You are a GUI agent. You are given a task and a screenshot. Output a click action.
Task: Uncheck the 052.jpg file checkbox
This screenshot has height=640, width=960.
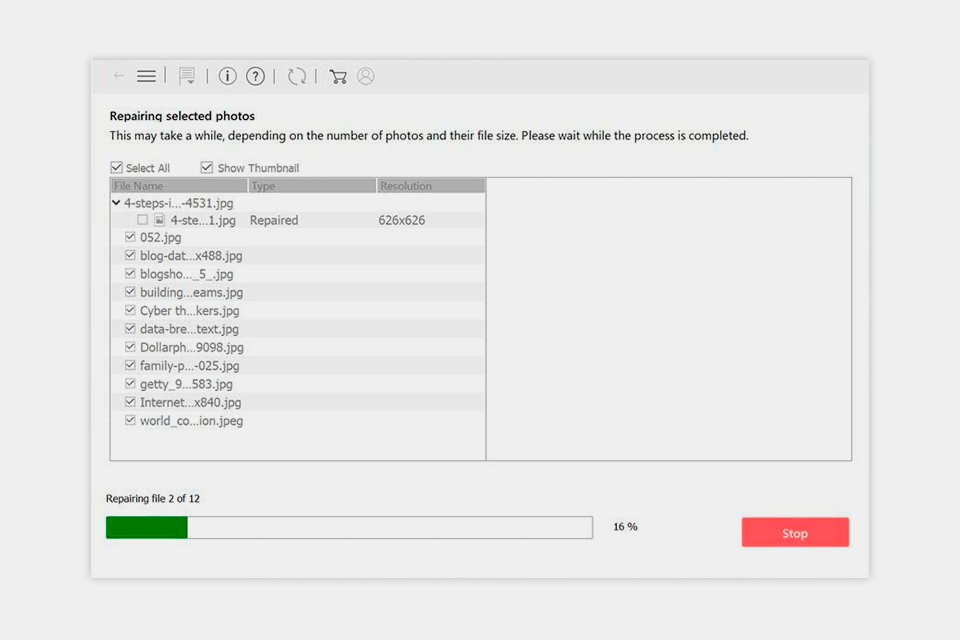click(x=130, y=236)
